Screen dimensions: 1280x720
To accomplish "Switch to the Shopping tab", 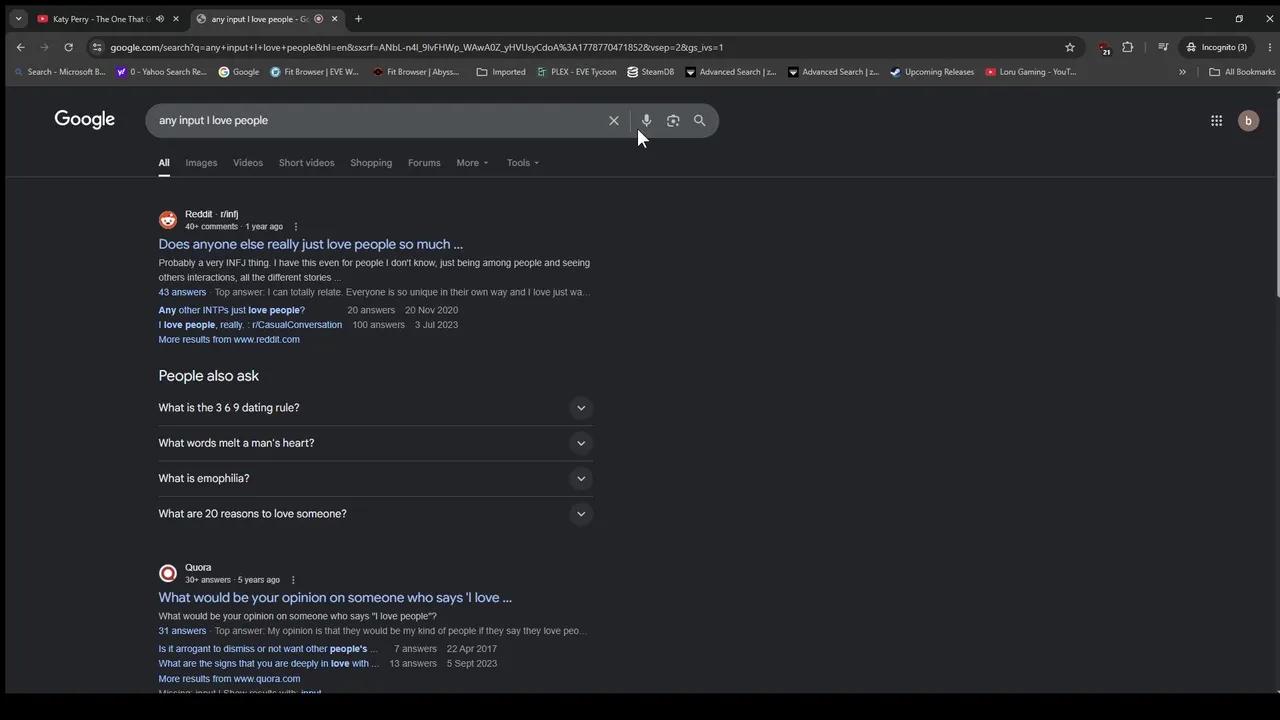I will pos(371,163).
